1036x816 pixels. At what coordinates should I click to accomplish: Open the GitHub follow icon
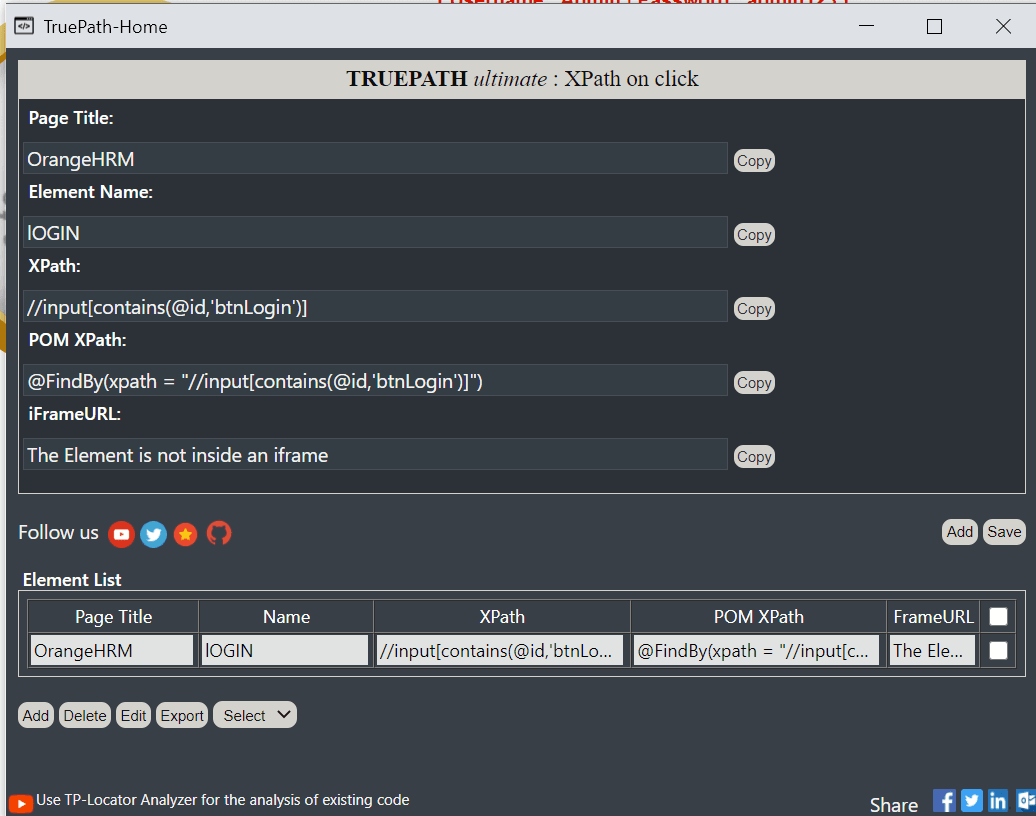pyautogui.click(x=219, y=533)
